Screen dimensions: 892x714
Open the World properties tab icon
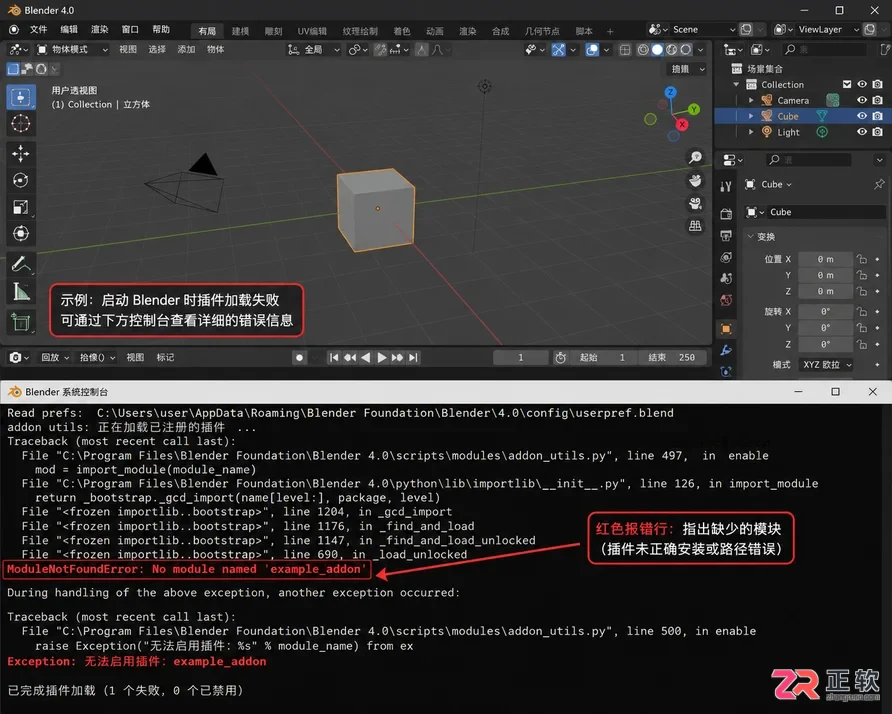[726, 300]
